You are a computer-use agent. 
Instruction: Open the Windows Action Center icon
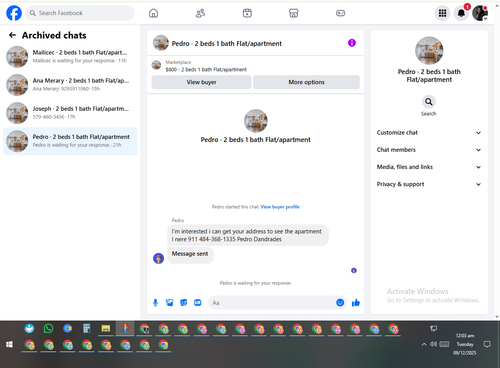click(x=487, y=344)
